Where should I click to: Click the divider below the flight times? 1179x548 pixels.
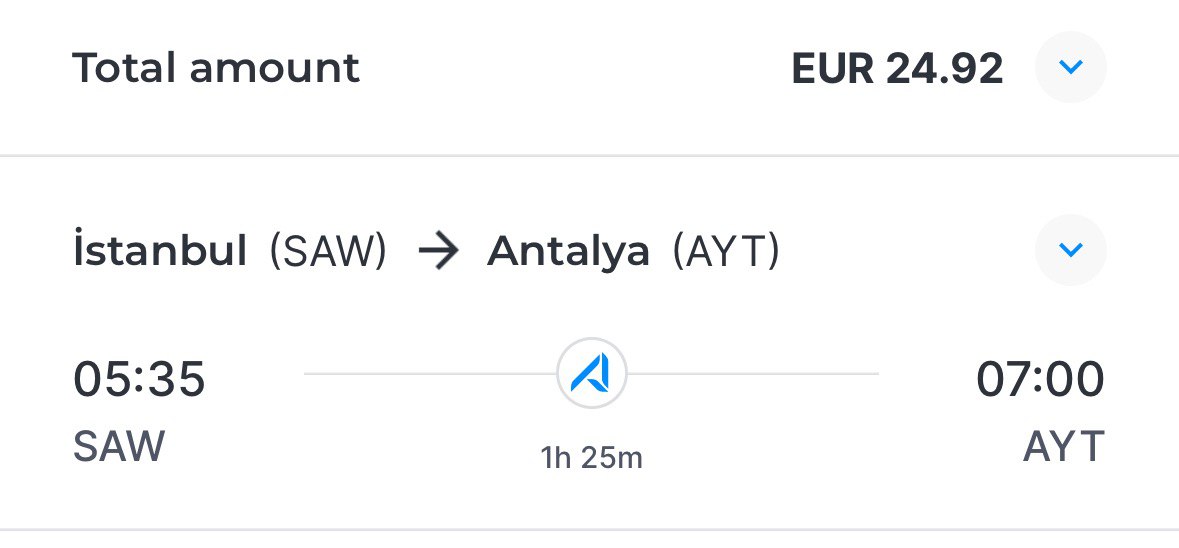point(590,530)
